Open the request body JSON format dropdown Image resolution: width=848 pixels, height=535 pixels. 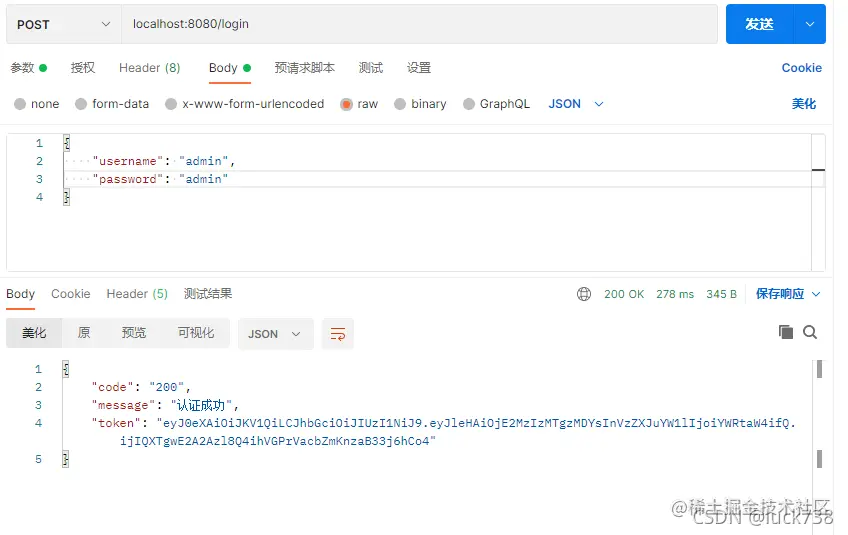coord(575,104)
